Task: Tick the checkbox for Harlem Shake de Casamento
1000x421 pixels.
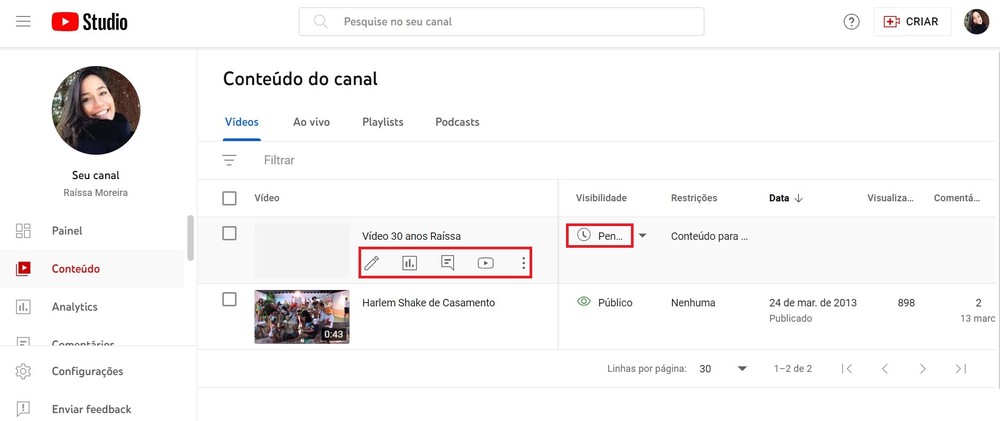Action: (230, 299)
